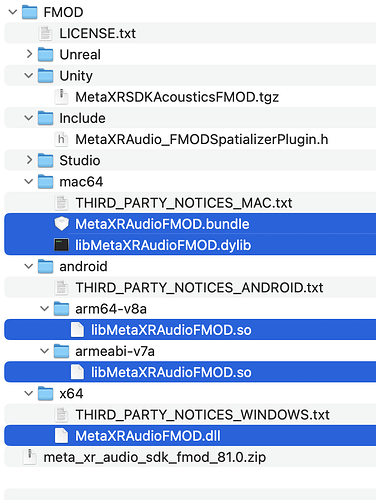Click the .so file icon under armeabi-v7a

click(77, 372)
